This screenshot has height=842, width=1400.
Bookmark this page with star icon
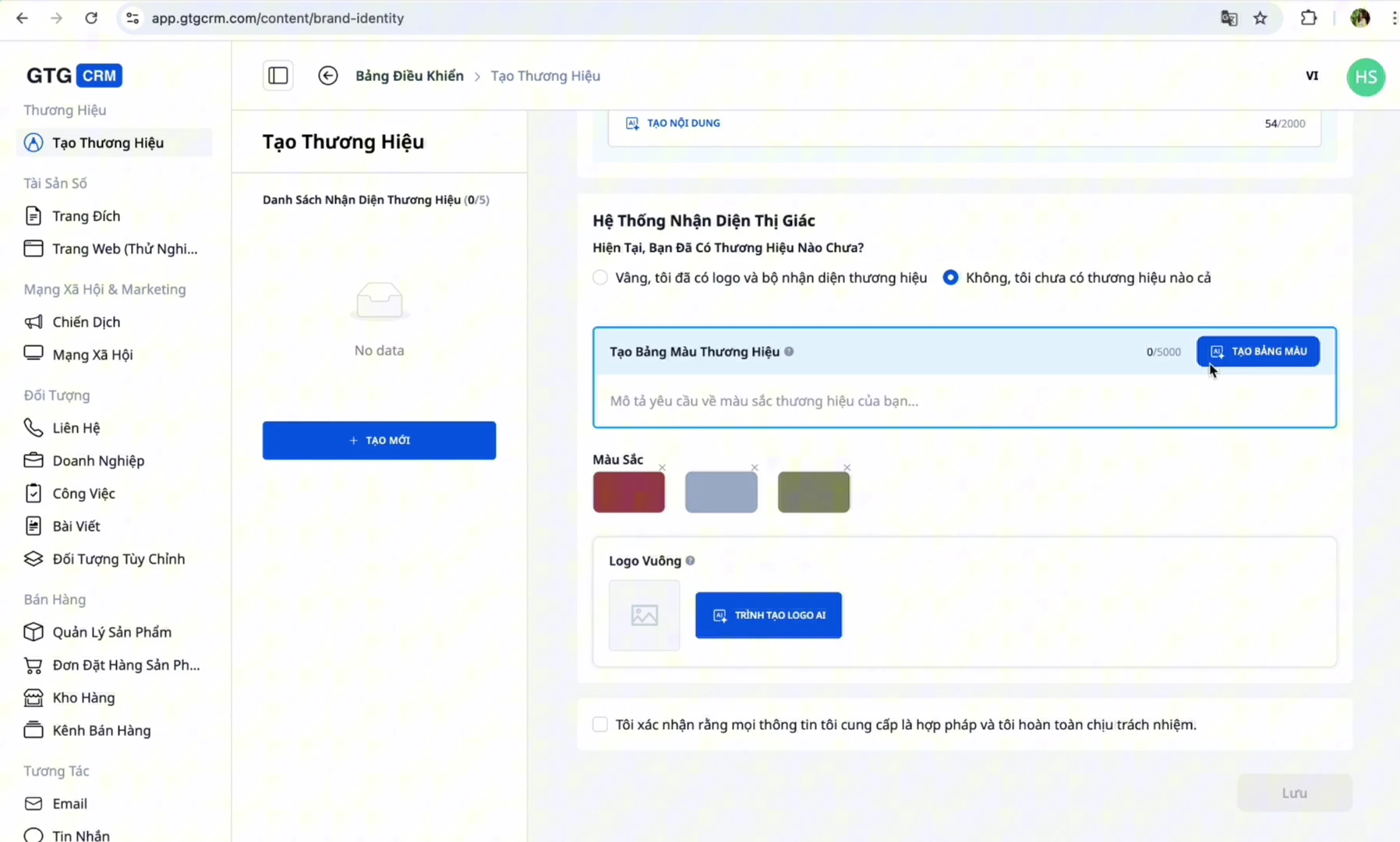coord(1260,18)
